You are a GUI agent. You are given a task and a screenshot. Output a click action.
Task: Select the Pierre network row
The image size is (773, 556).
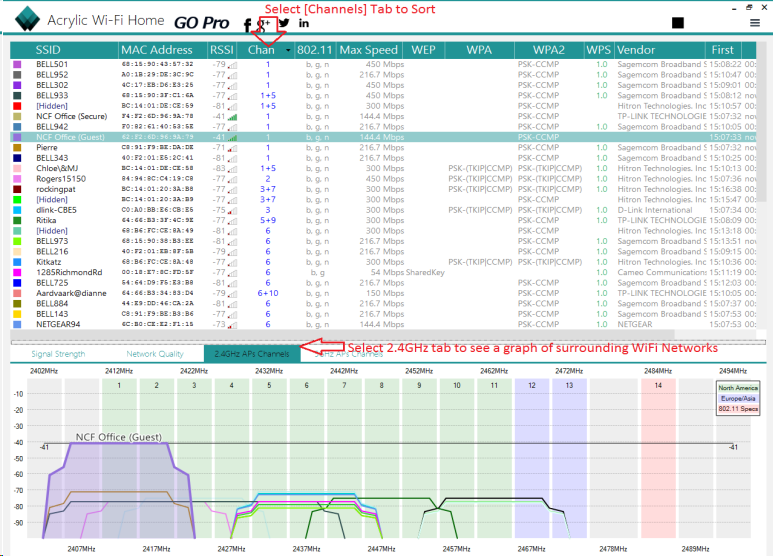pos(383,147)
